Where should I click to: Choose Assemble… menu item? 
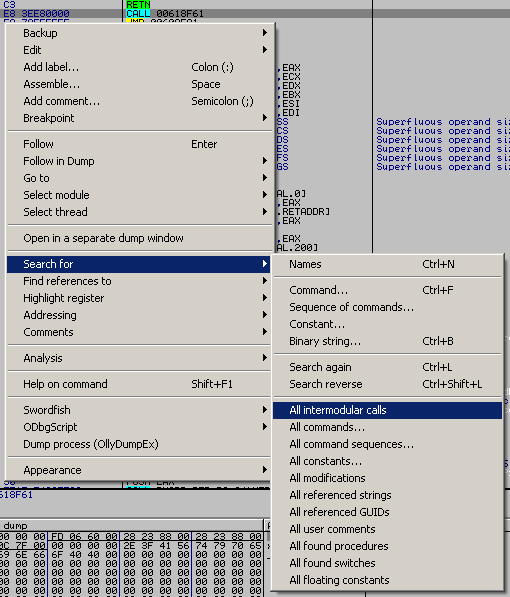click(x=139, y=84)
